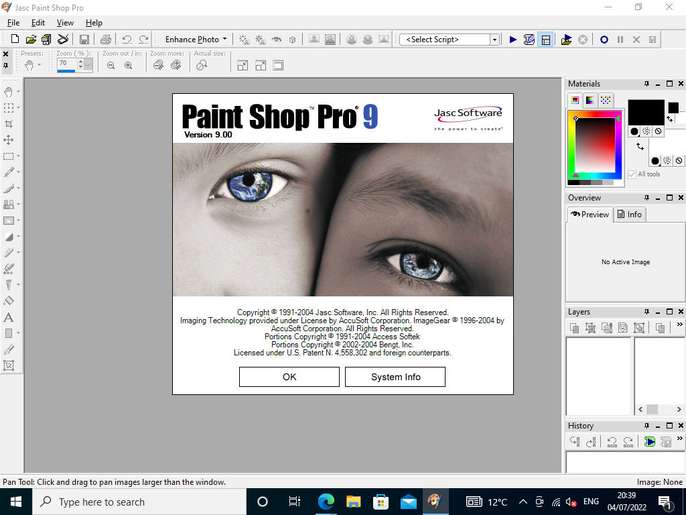Screen dimensions: 686x515
Task: Open background Style dropdown in Materials
Action: point(655,161)
